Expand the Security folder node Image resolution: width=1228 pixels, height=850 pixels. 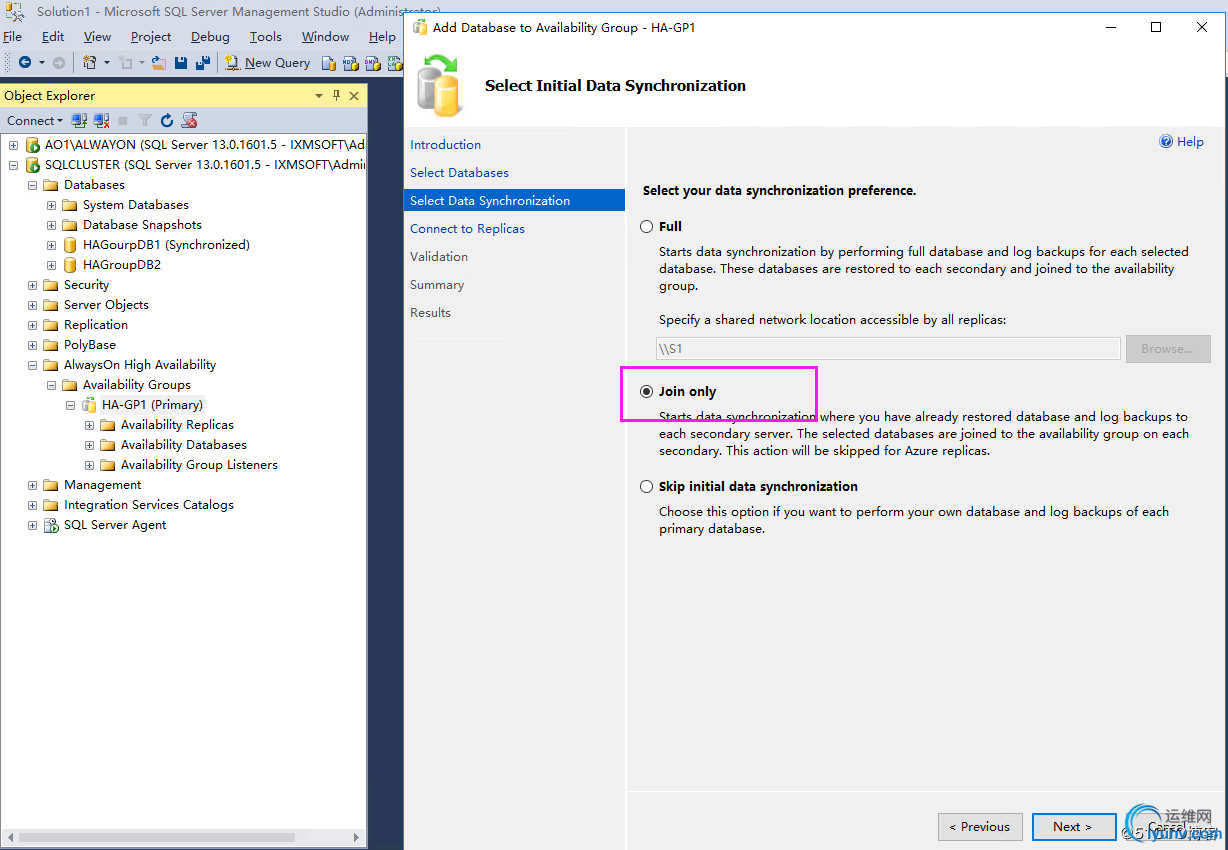[33, 284]
